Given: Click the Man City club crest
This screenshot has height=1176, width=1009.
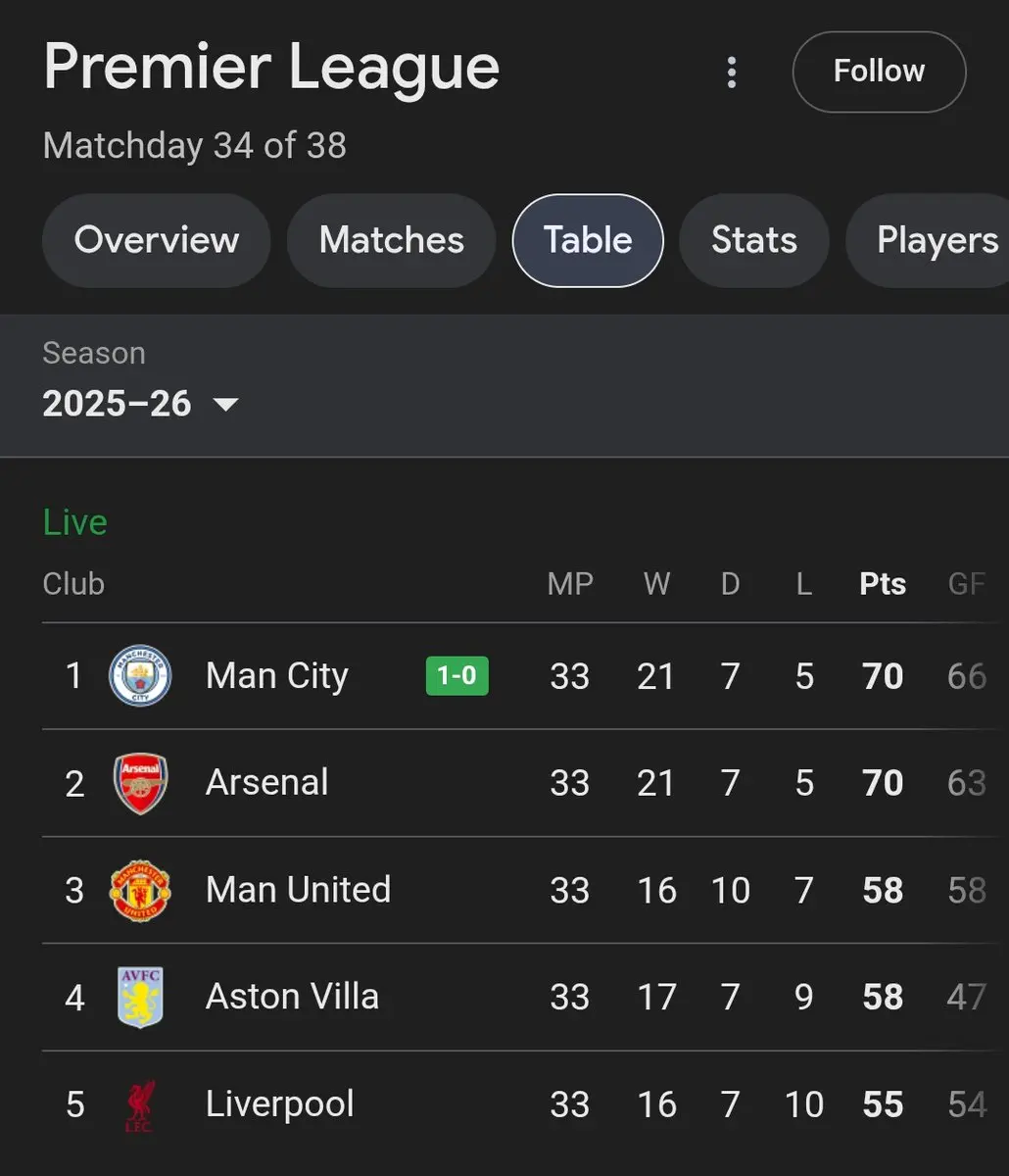Looking at the screenshot, I should tap(140, 676).
